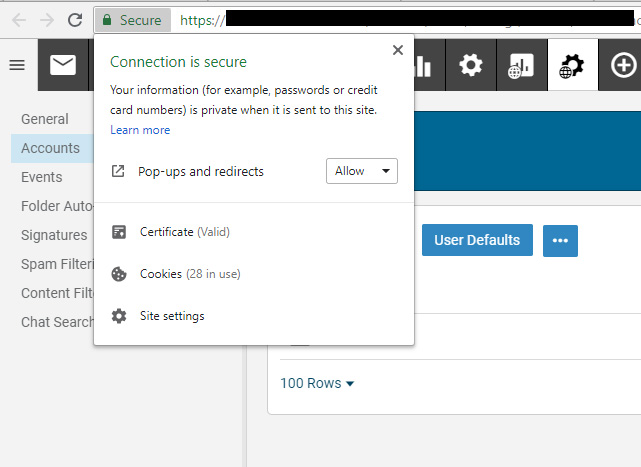
Task: Open the Domain Settings gear-globe icon
Action: pos(573,66)
